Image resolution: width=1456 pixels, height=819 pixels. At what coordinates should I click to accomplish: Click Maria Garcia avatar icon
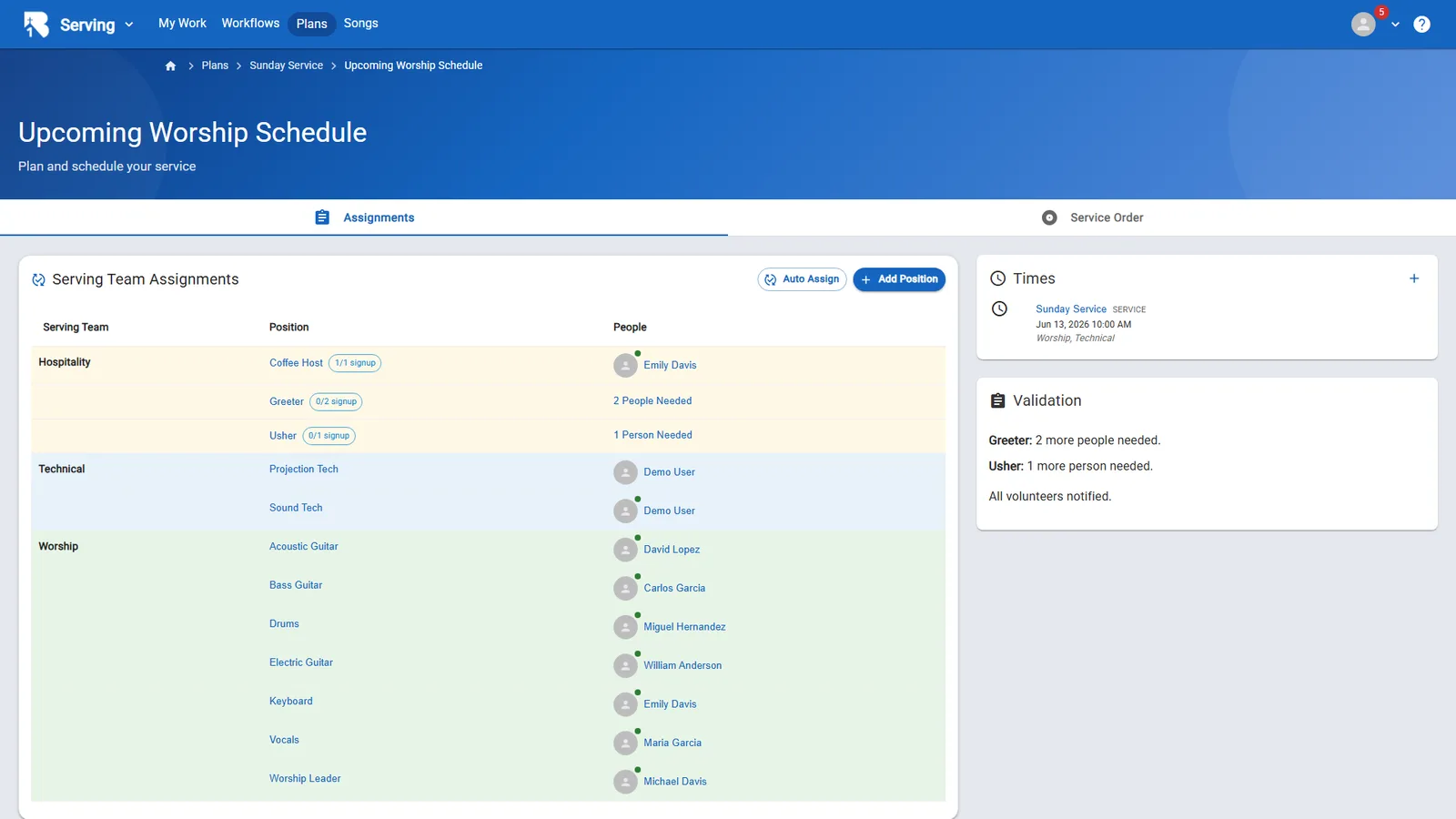[625, 743]
